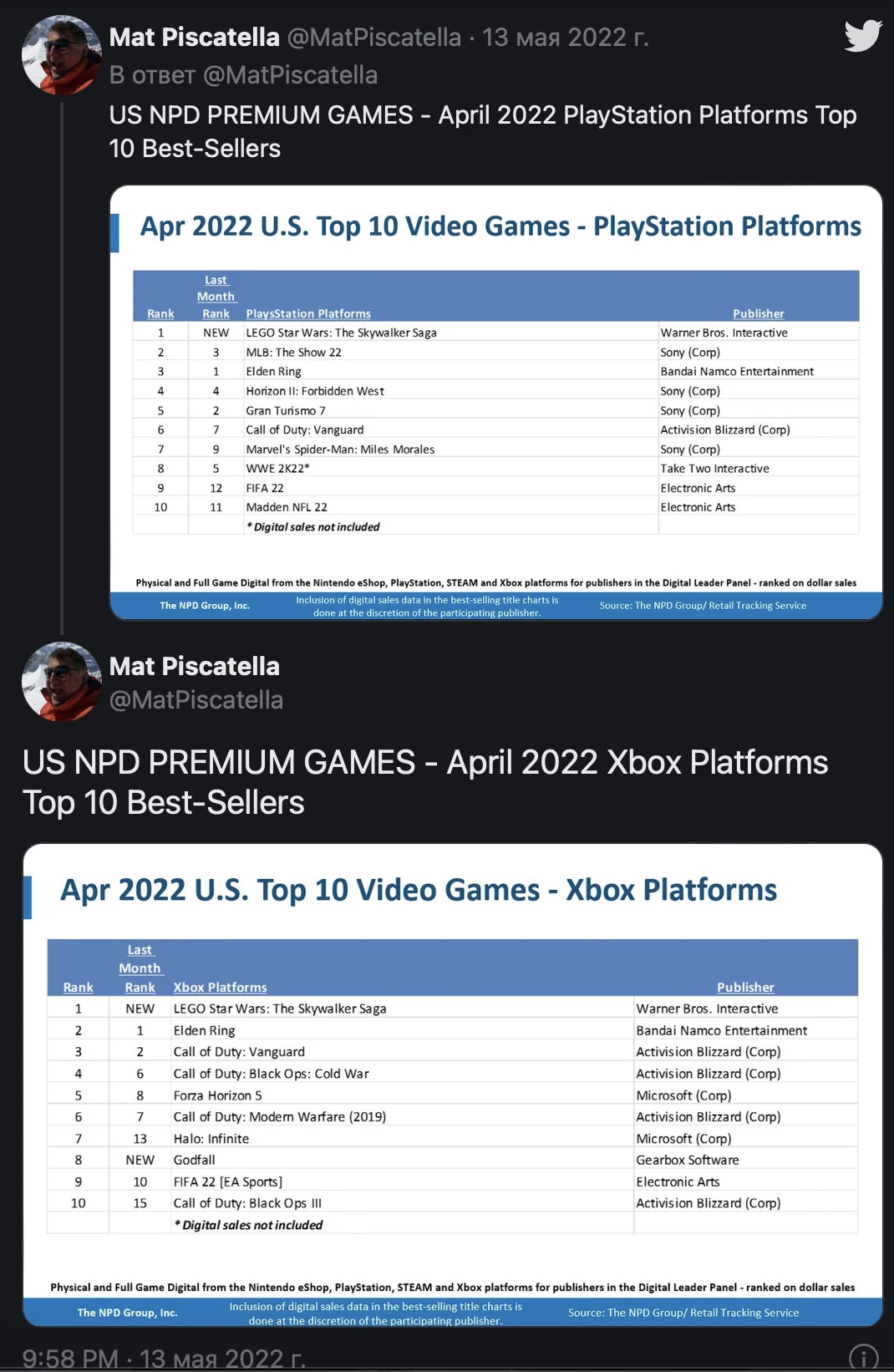Click the Elden Ring row in the Xbox chart

(453, 1030)
